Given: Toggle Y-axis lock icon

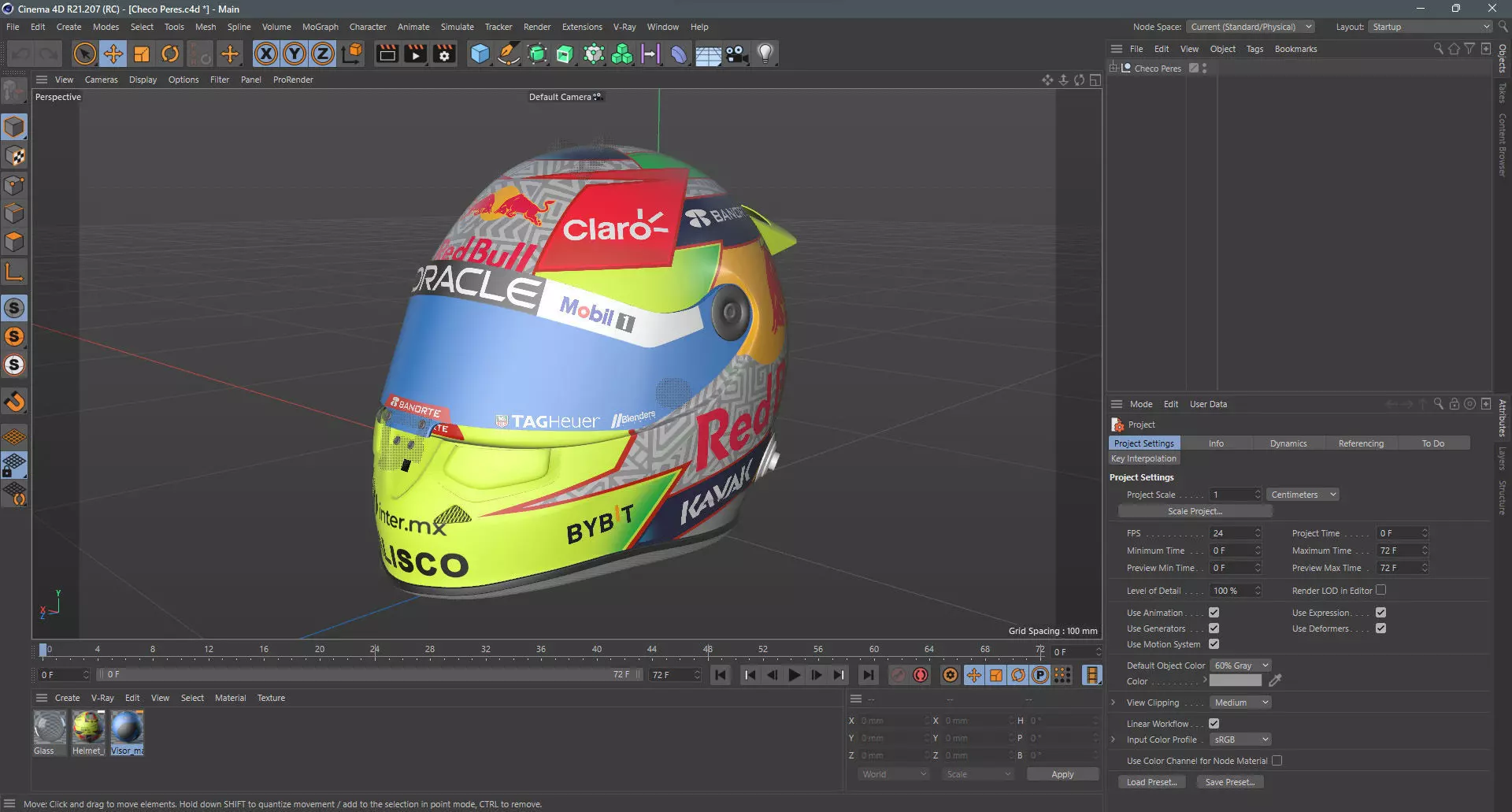Looking at the screenshot, I should (x=295, y=54).
